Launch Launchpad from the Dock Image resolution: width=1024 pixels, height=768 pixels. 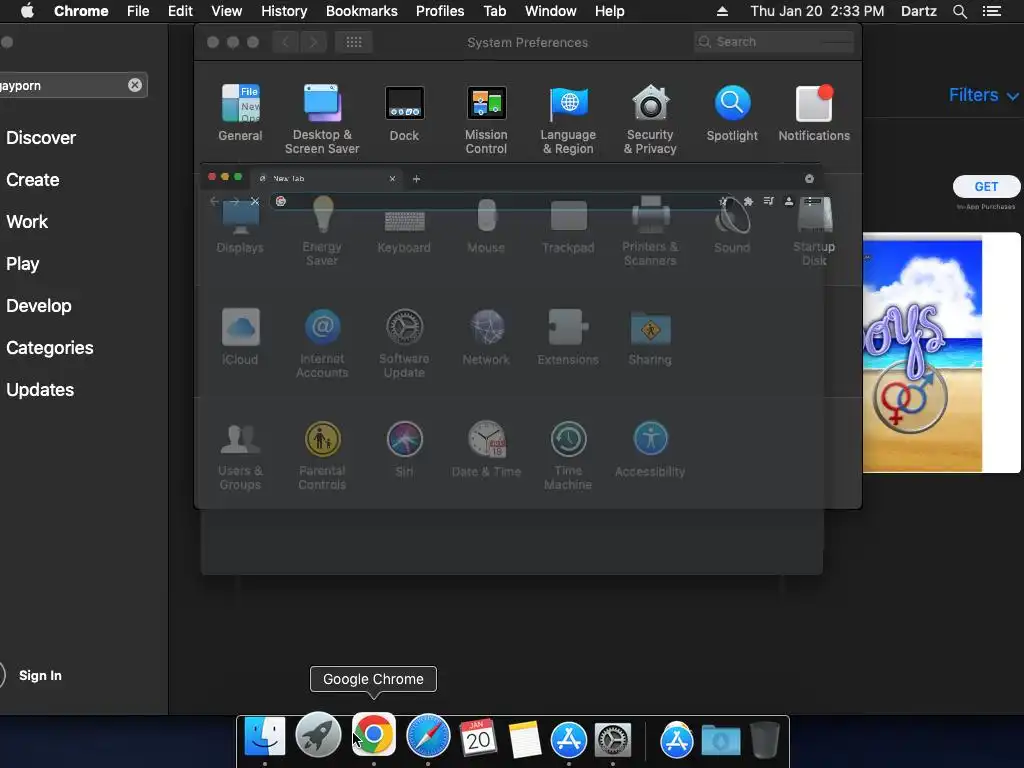pos(318,735)
